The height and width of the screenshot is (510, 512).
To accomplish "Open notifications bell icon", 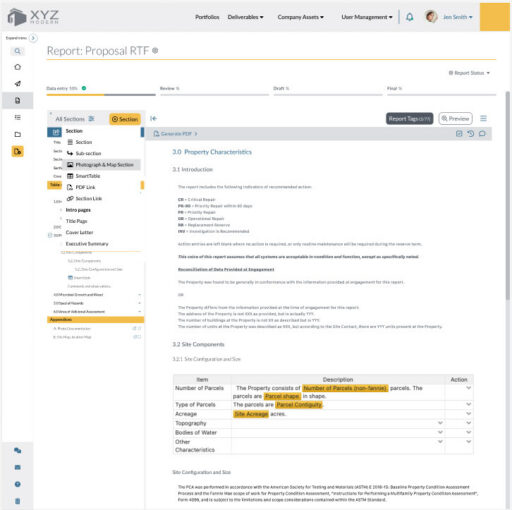I will 410,17.
